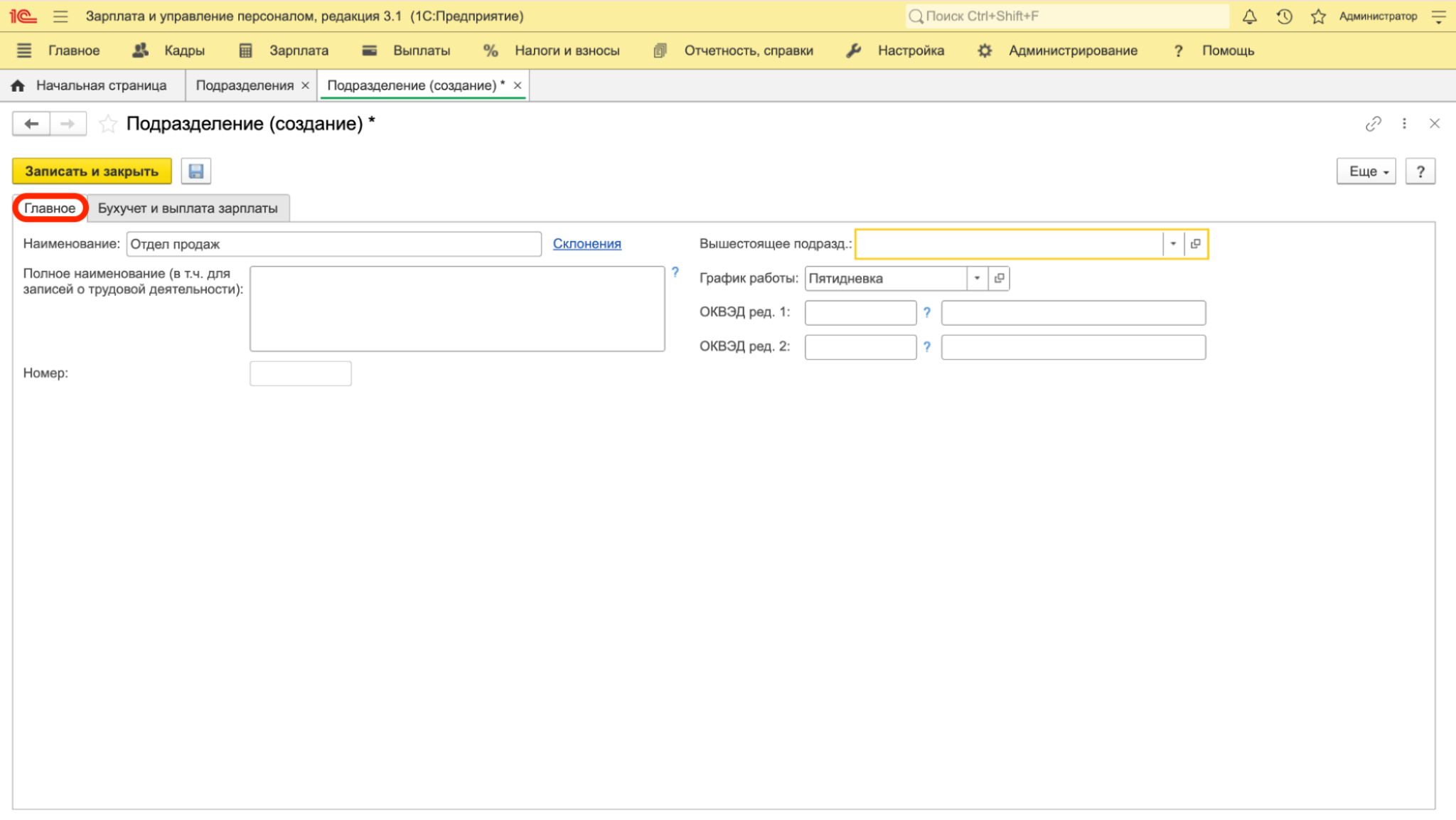Screen dimensions: 1456x820
Task: Open the history clock icon
Action: [1284, 16]
